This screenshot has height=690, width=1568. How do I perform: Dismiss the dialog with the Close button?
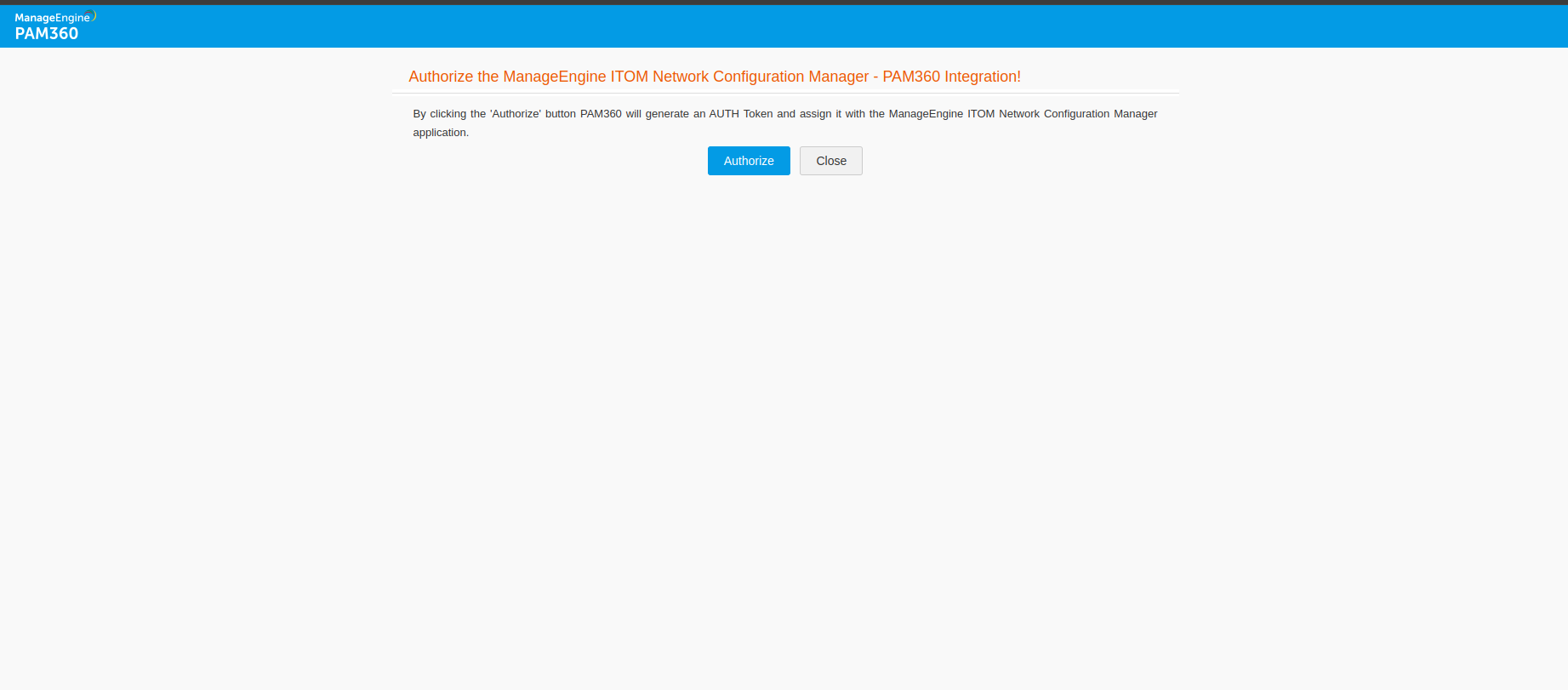[831, 161]
